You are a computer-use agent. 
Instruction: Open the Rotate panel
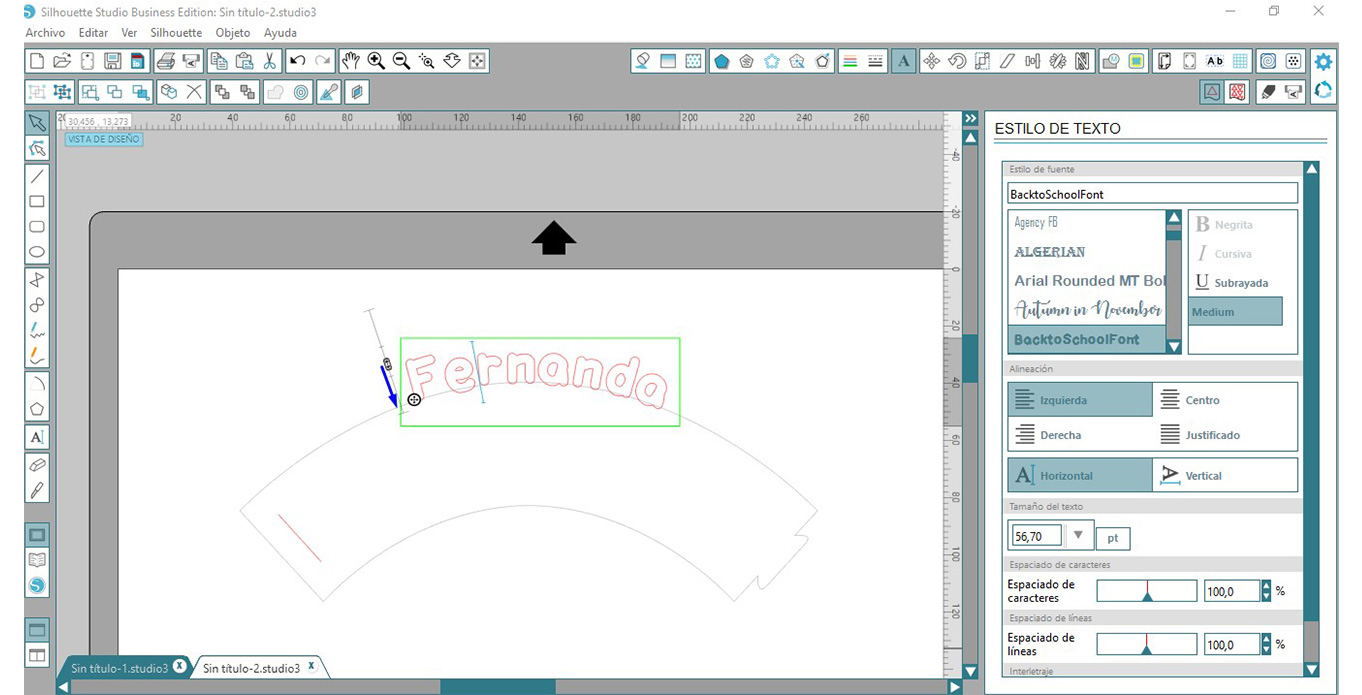point(957,61)
